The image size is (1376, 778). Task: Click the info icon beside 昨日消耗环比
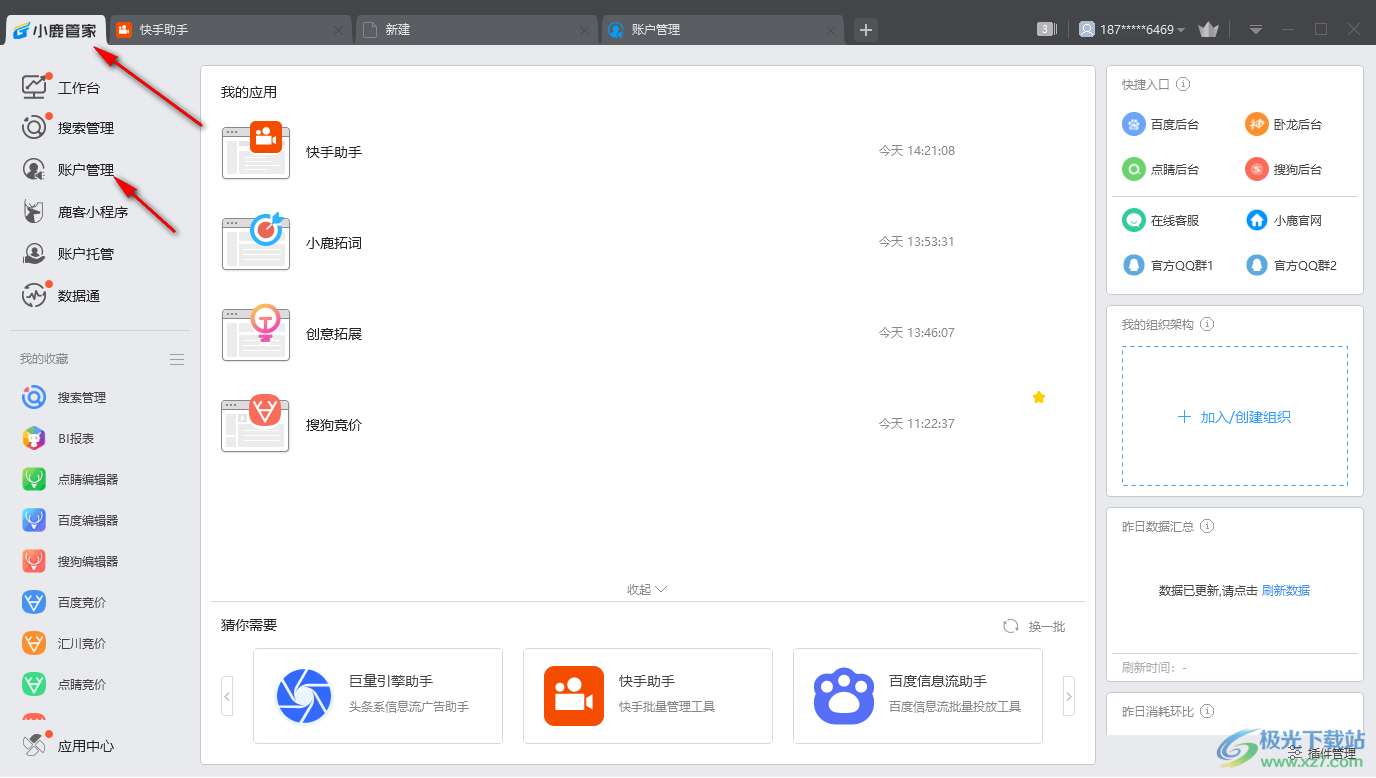coord(1207,712)
